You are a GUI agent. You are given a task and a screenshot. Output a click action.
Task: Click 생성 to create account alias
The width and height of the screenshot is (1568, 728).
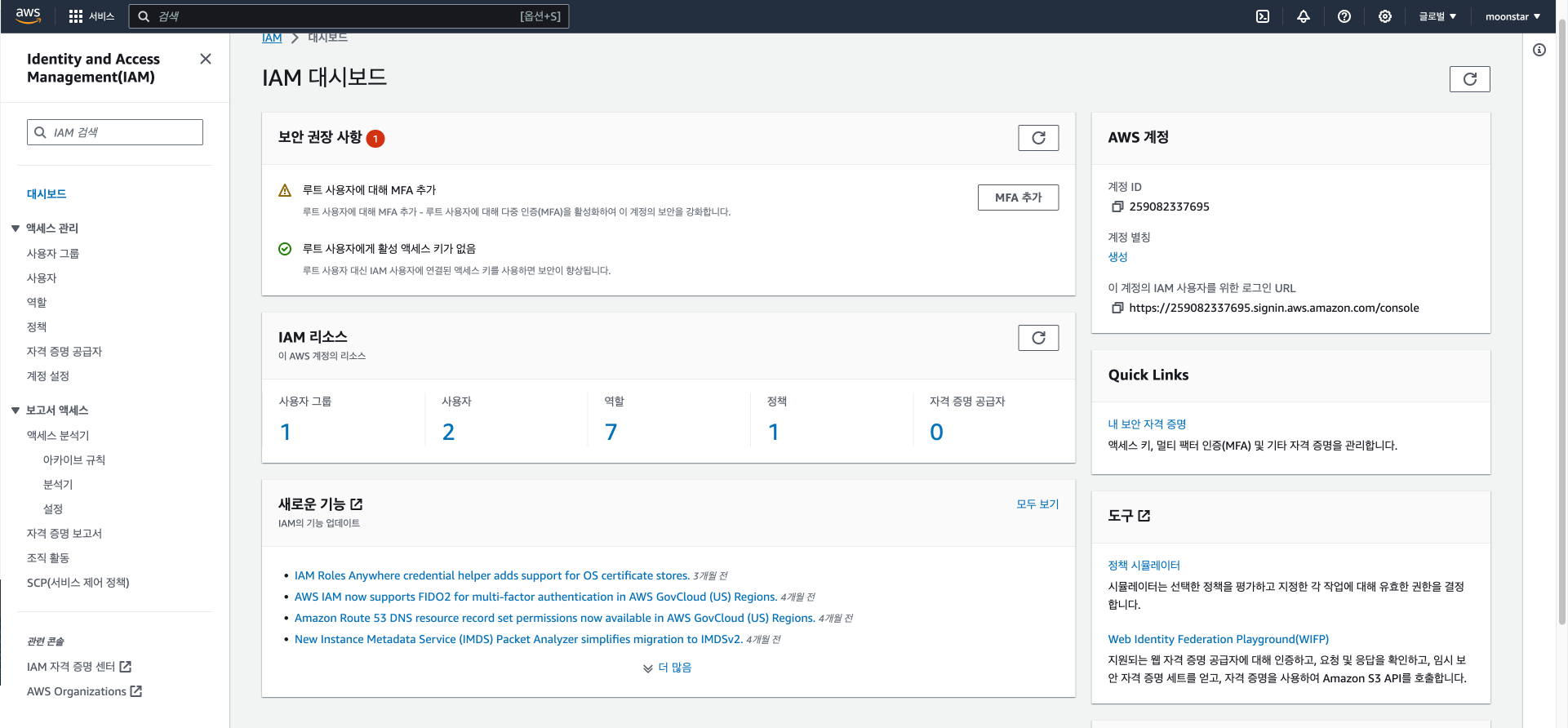point(1117,257)
